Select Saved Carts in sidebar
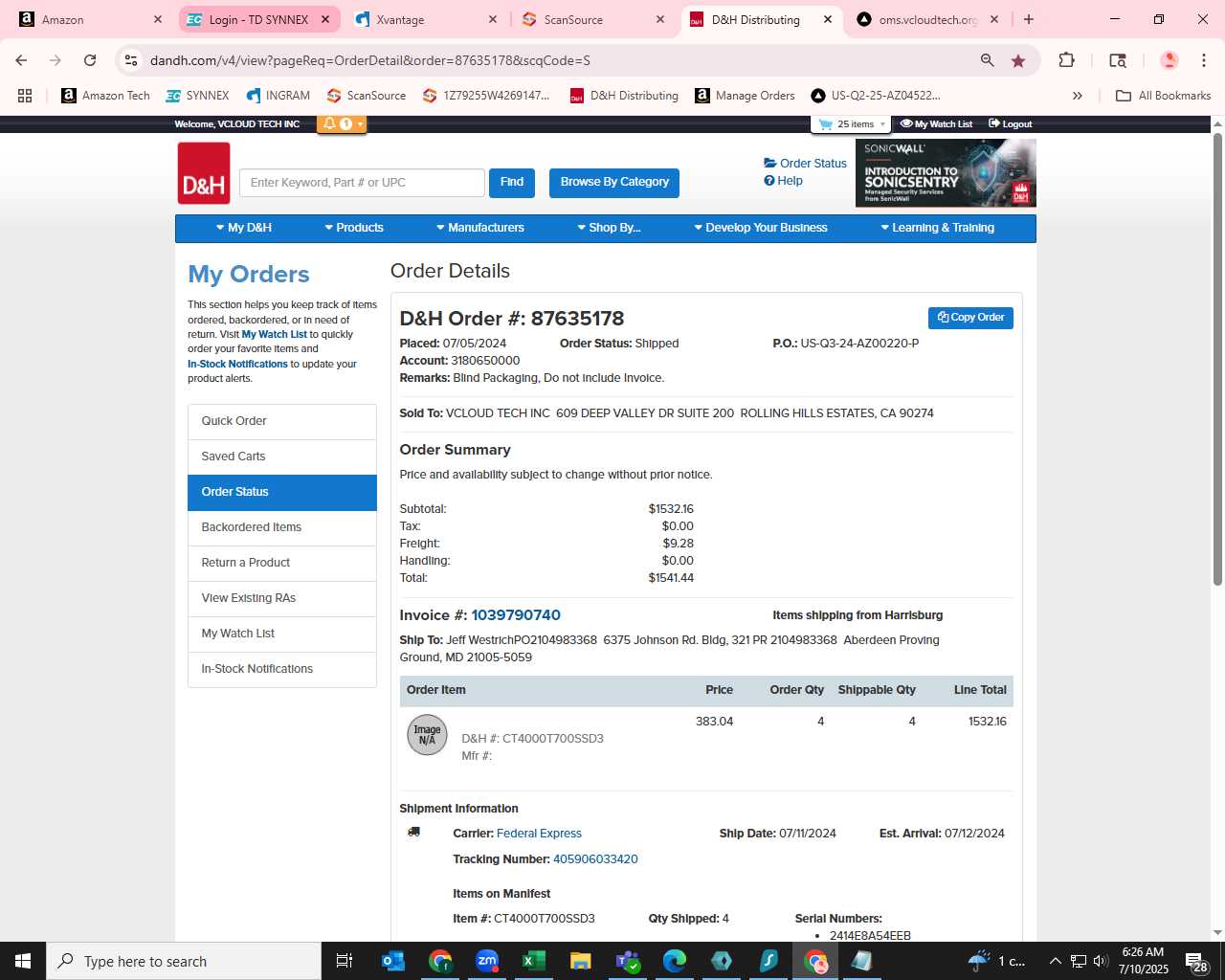The image size is (1225, 980). pyautogui.click(x=282, y=457)
